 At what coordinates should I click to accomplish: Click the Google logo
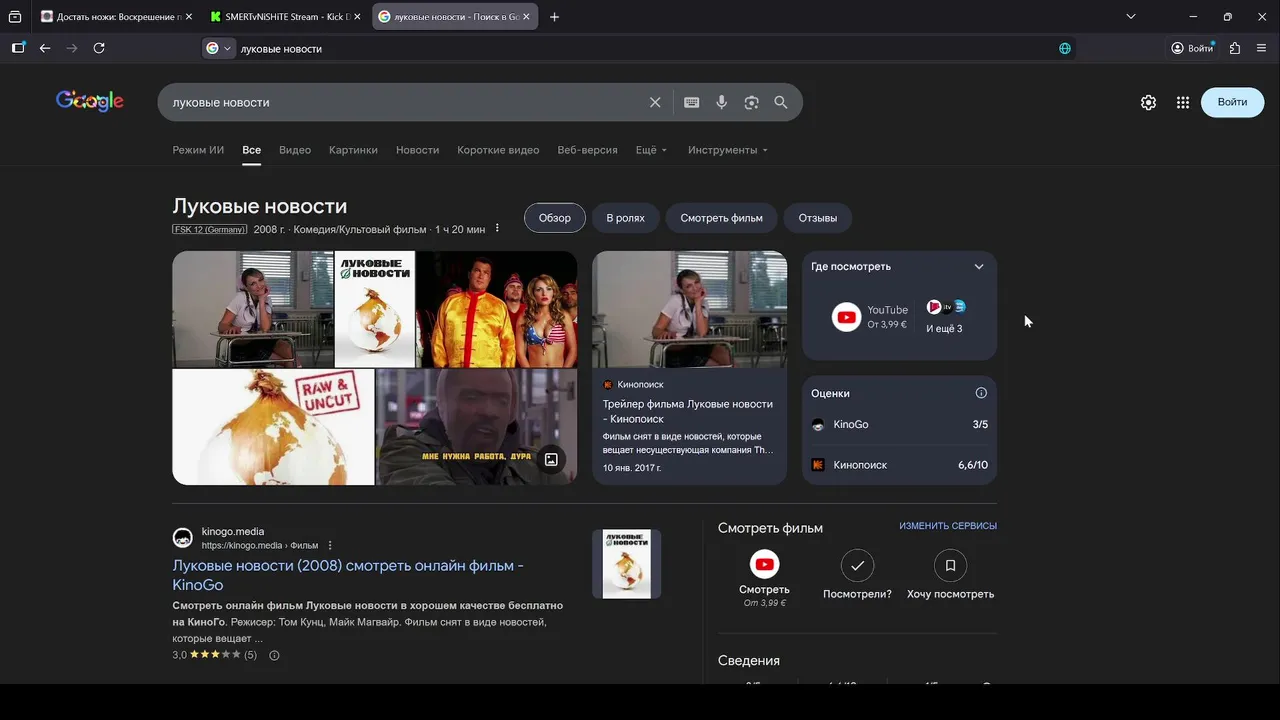click(x=90, y=101)
